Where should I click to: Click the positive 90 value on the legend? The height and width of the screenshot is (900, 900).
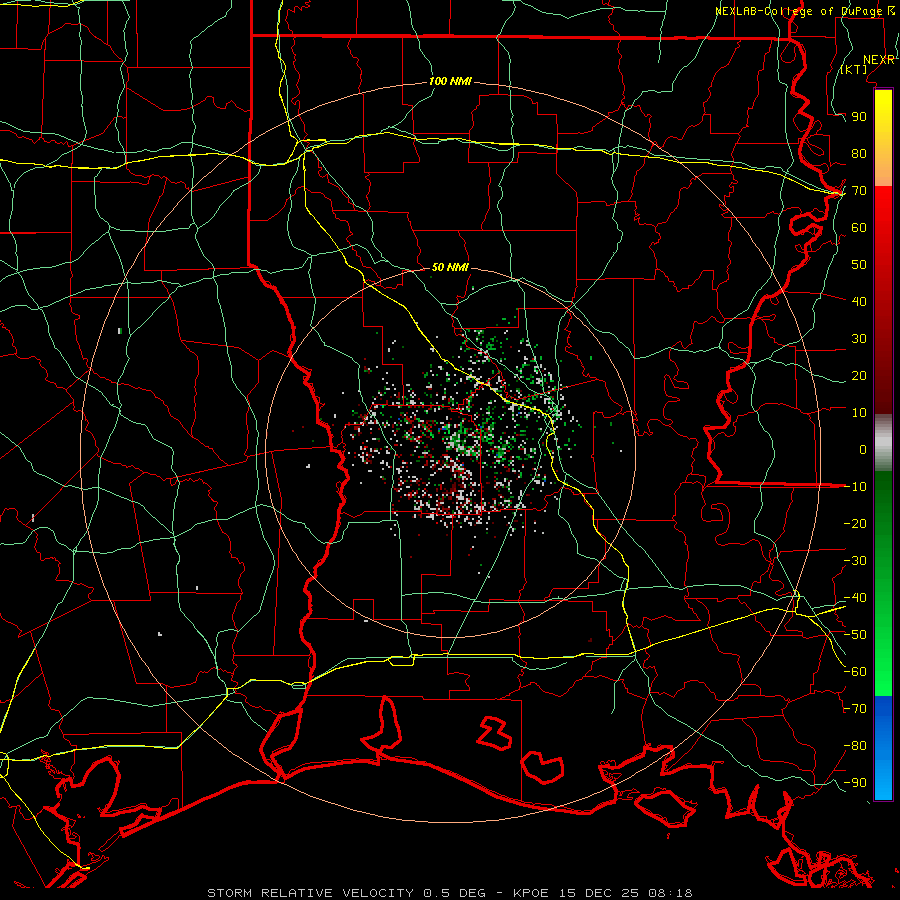(859, 117)
